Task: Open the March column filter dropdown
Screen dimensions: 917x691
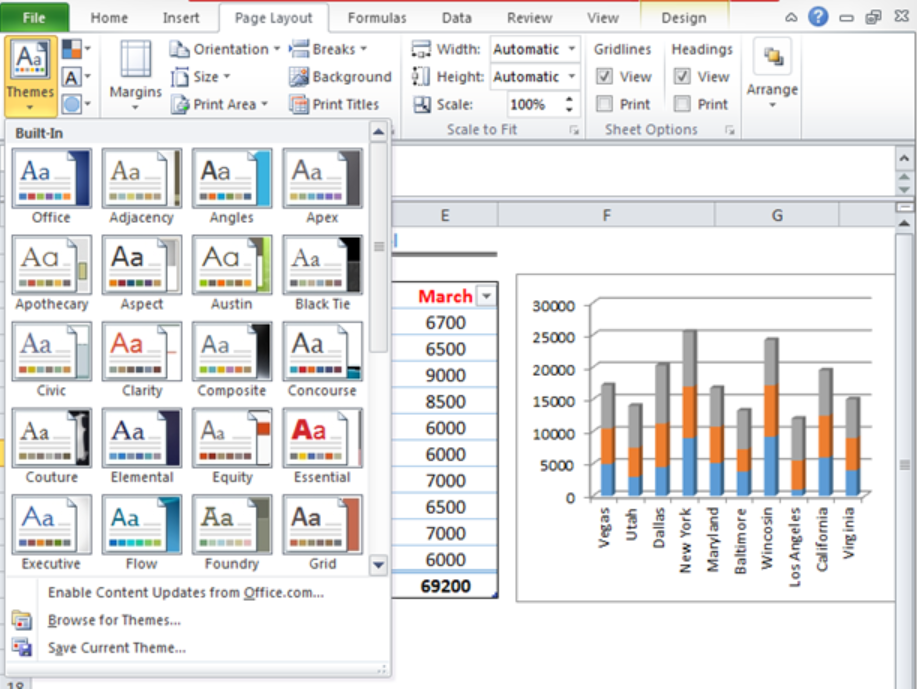Action: [486, 296]
